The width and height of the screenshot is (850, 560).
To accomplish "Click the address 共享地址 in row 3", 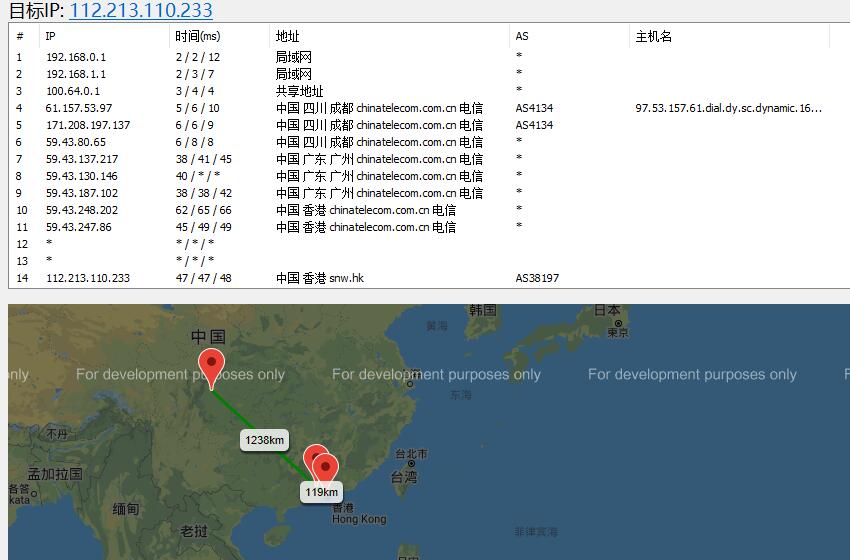I will click(299, 91).
